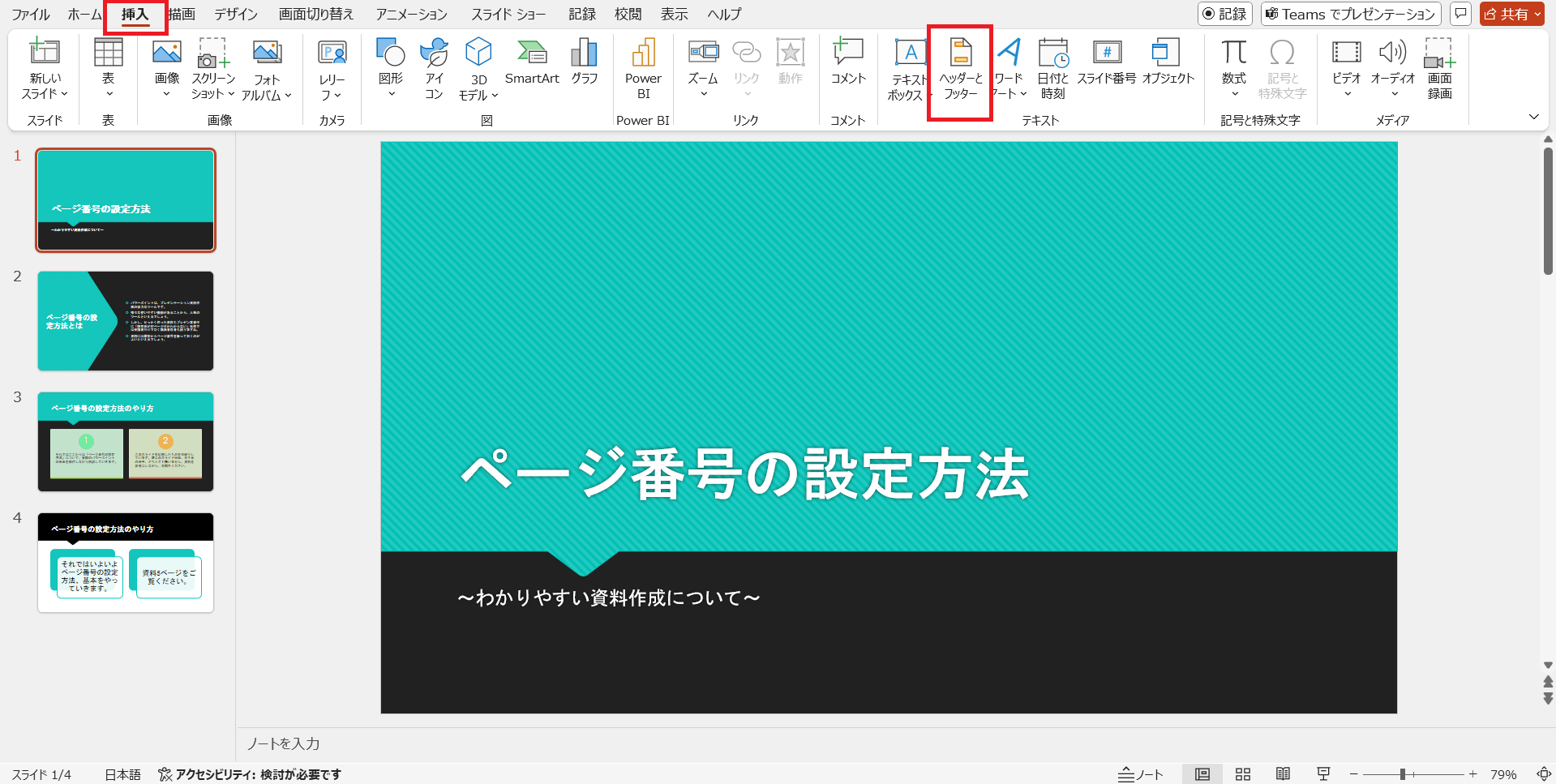Start recording with the 記録 button
Screen dimensions: 1556x784
pos(1224,14)
